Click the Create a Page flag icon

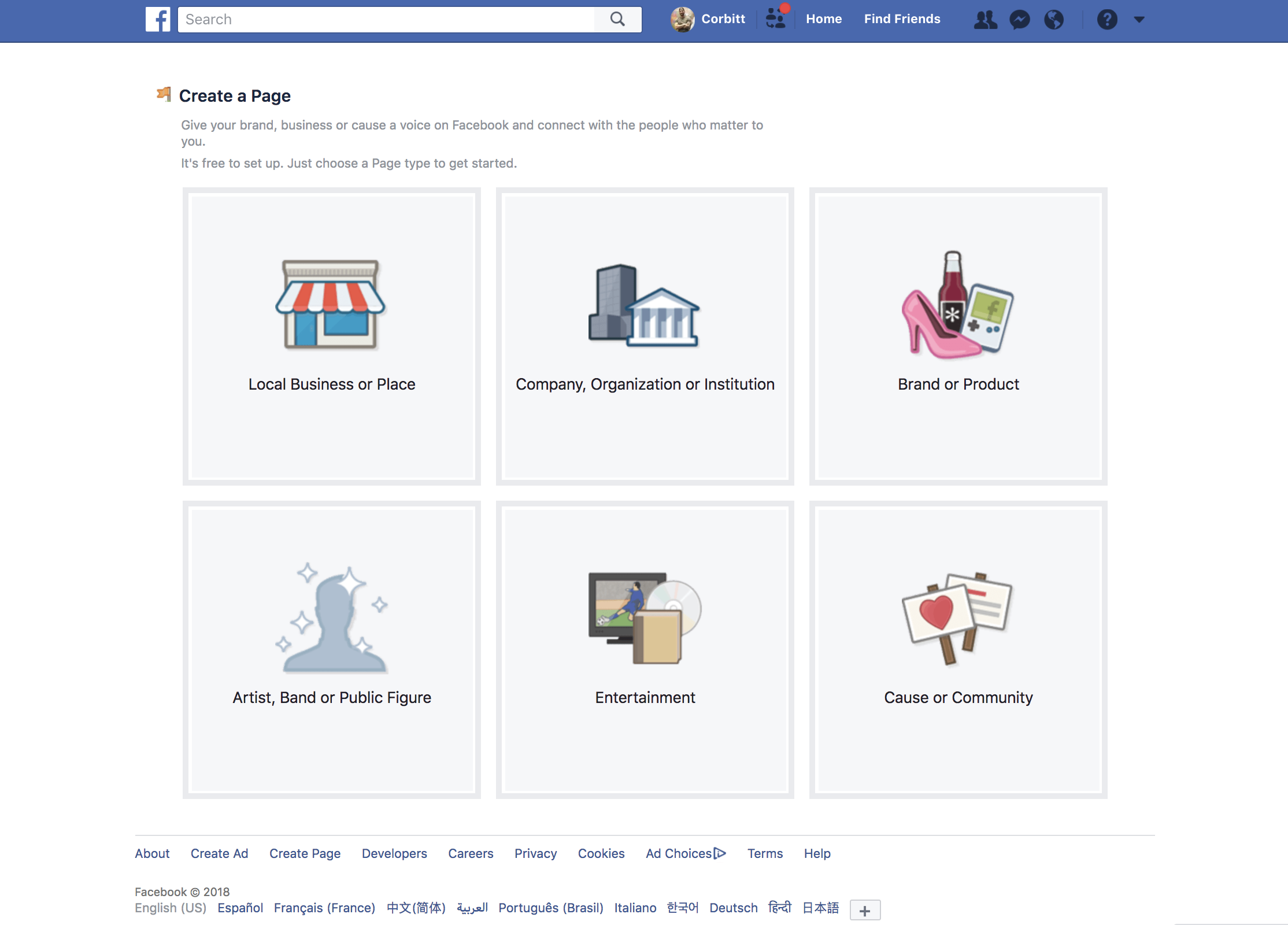point(164,94)
